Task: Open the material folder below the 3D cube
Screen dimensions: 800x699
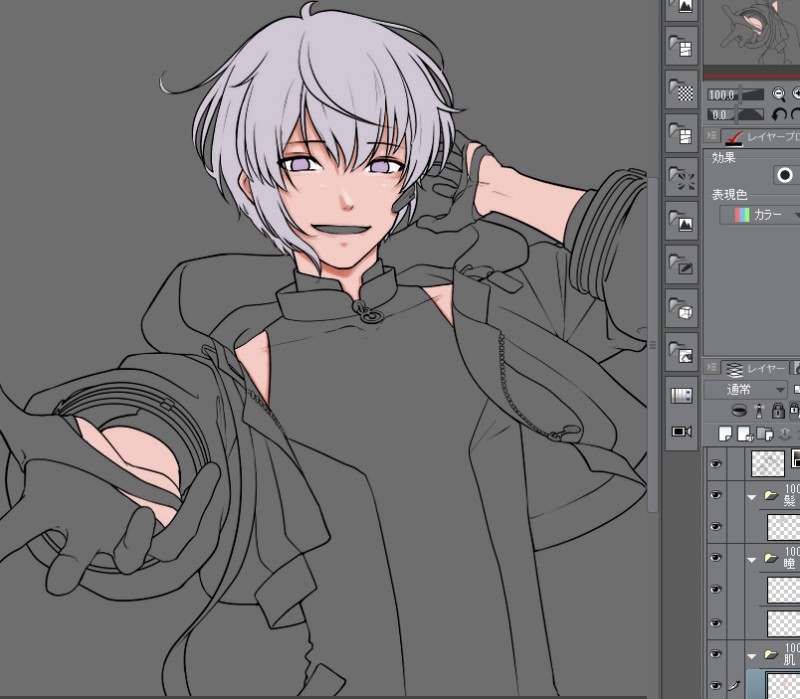Action: [681, 353]
